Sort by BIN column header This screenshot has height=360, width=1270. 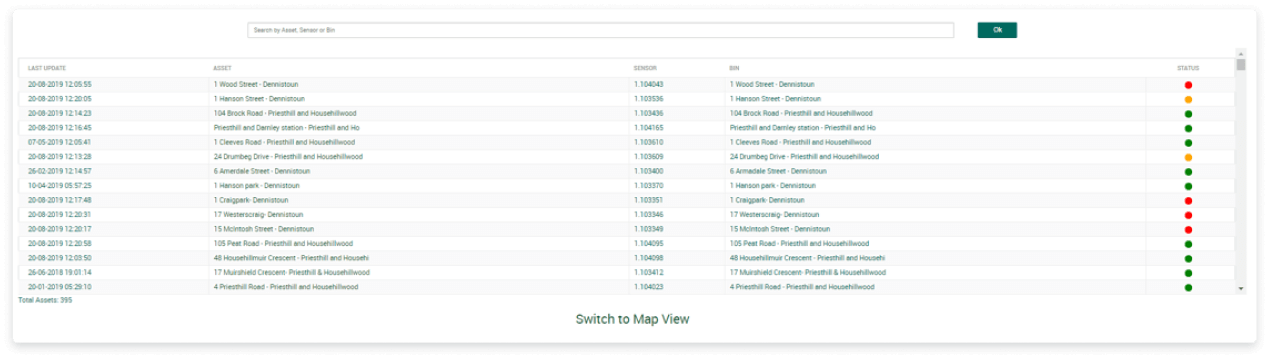[x=734, y=68]
